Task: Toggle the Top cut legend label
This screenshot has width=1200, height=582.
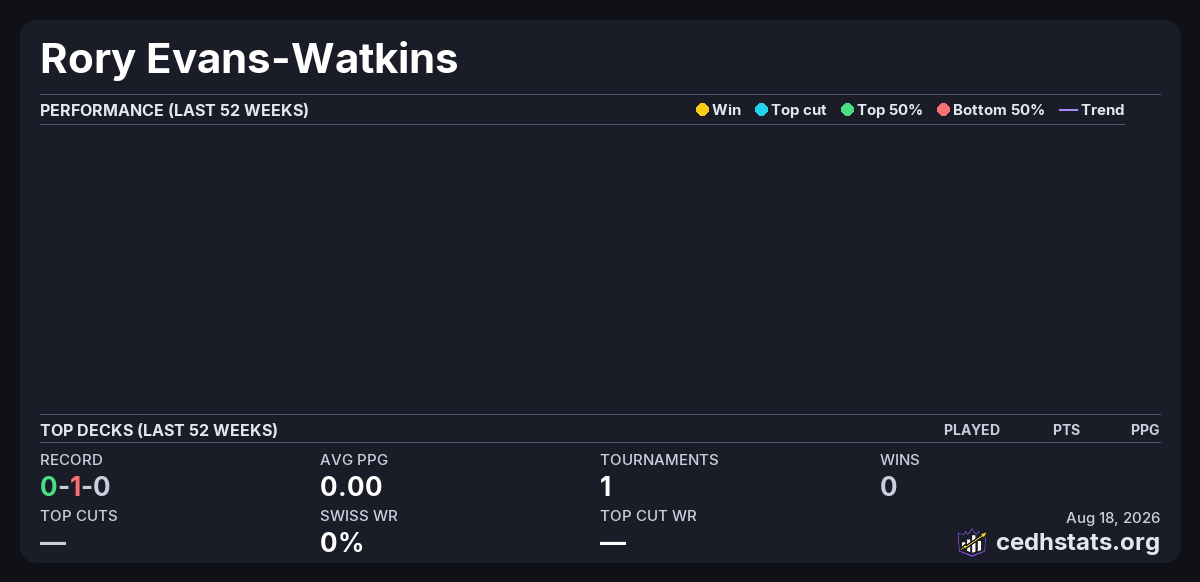Action: coord(799,110)
